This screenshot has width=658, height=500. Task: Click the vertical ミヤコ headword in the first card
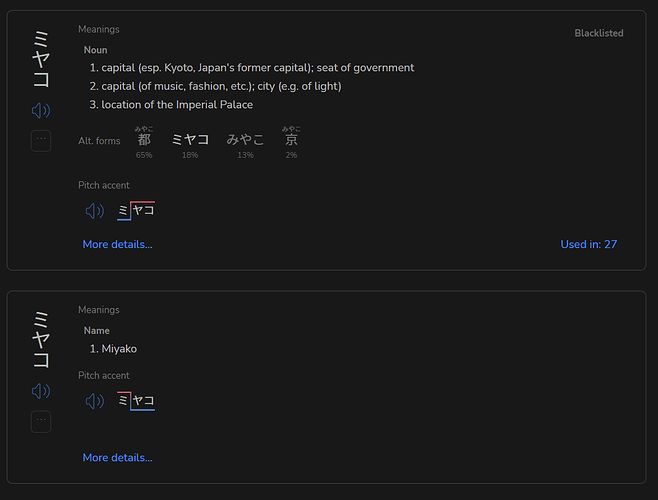pyautogui.click(x=41, y=59)
